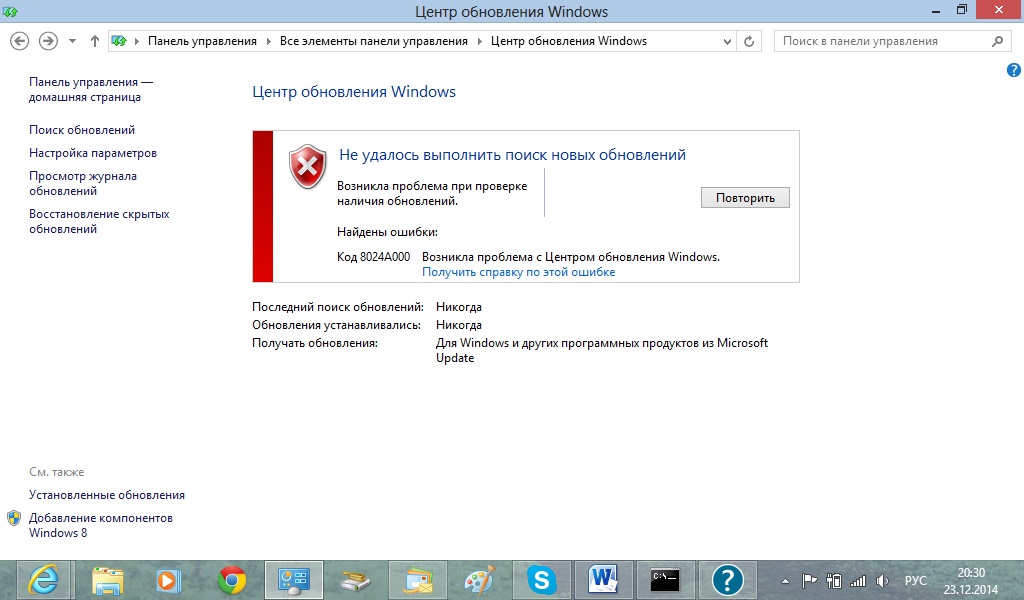Expand the arrow after Панель управления breadcrumb

pos(268,41)
